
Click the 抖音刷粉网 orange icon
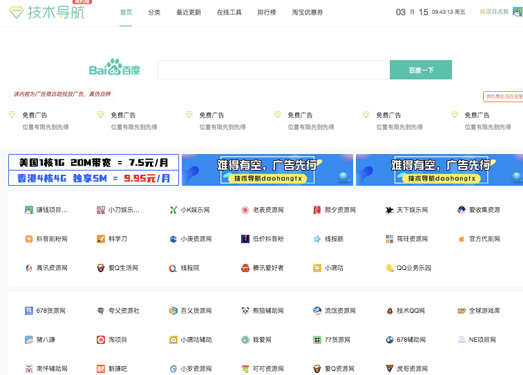[x=29, y=239]
